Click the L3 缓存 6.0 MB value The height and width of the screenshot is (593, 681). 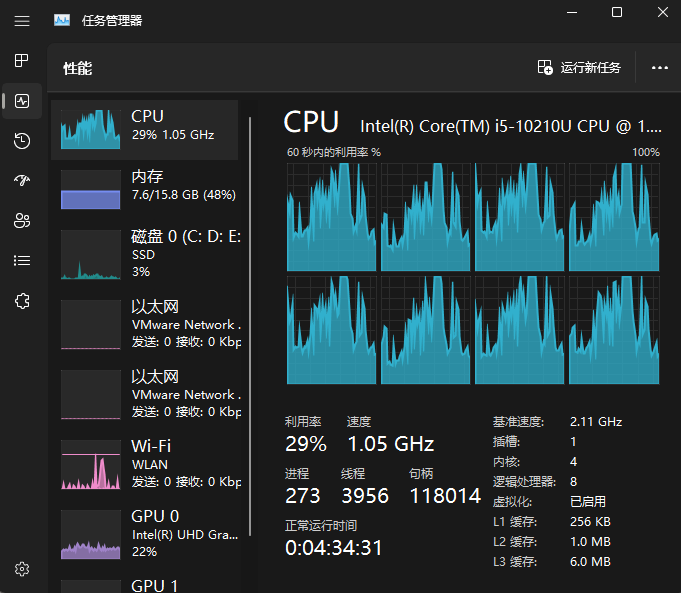pyautogui.click(x=590, y=562)
